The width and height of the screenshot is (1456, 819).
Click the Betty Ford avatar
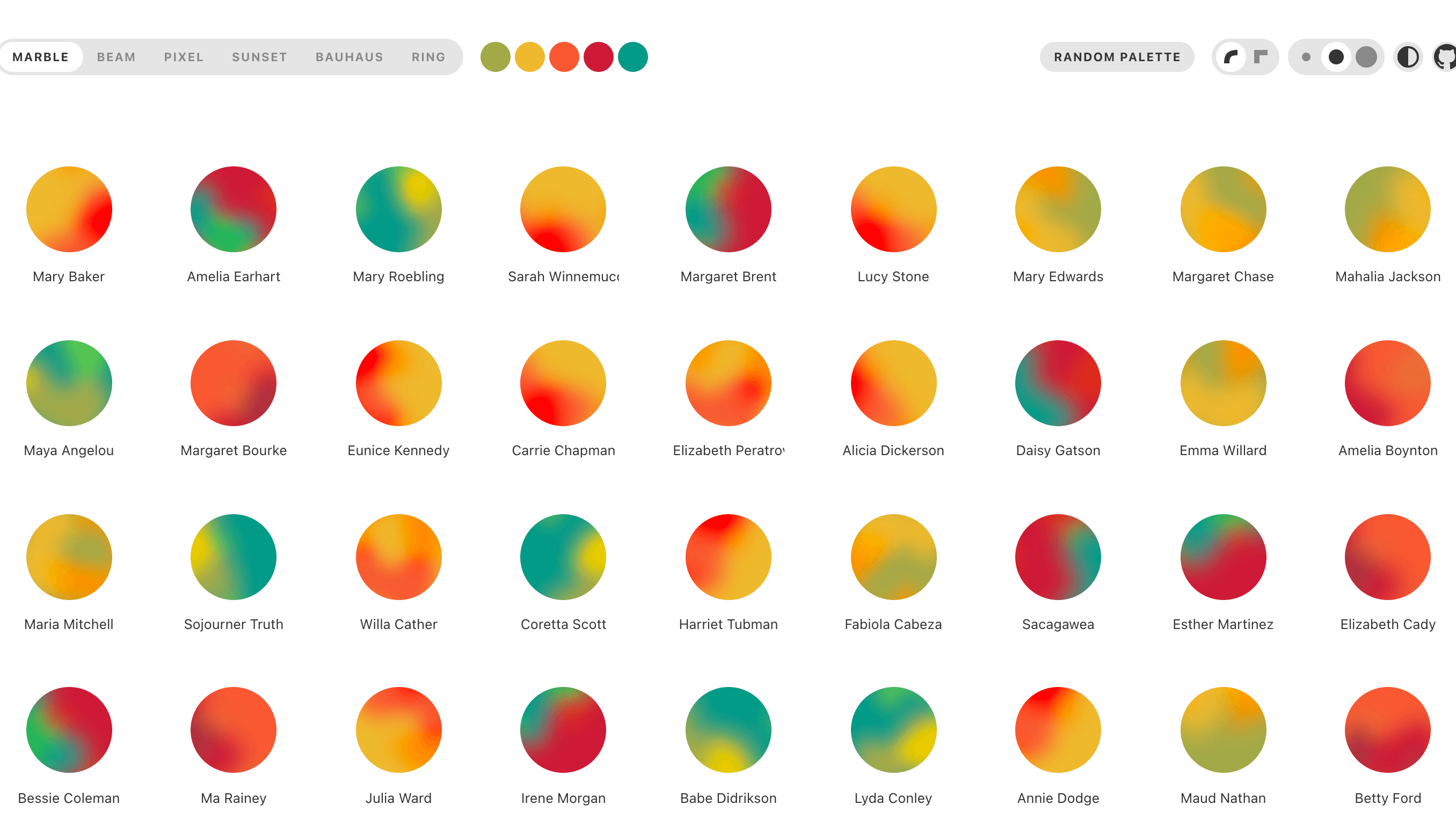1388,730
